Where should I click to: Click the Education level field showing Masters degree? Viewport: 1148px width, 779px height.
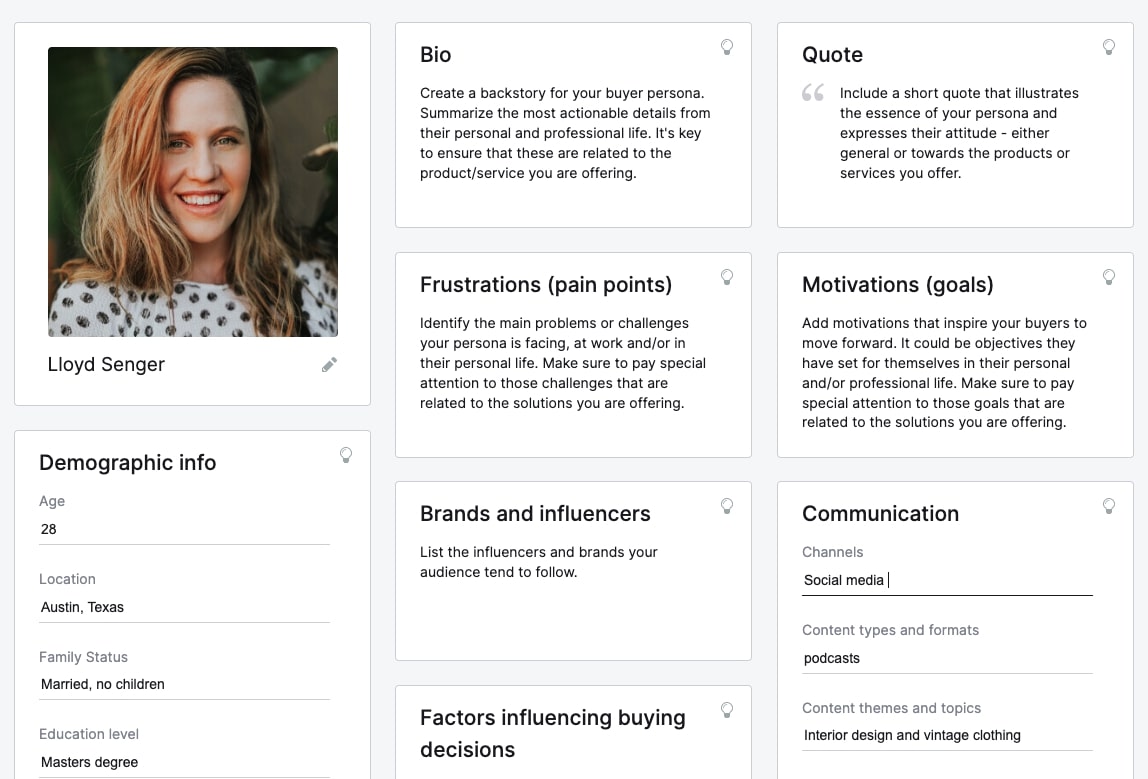coord(184,762)
